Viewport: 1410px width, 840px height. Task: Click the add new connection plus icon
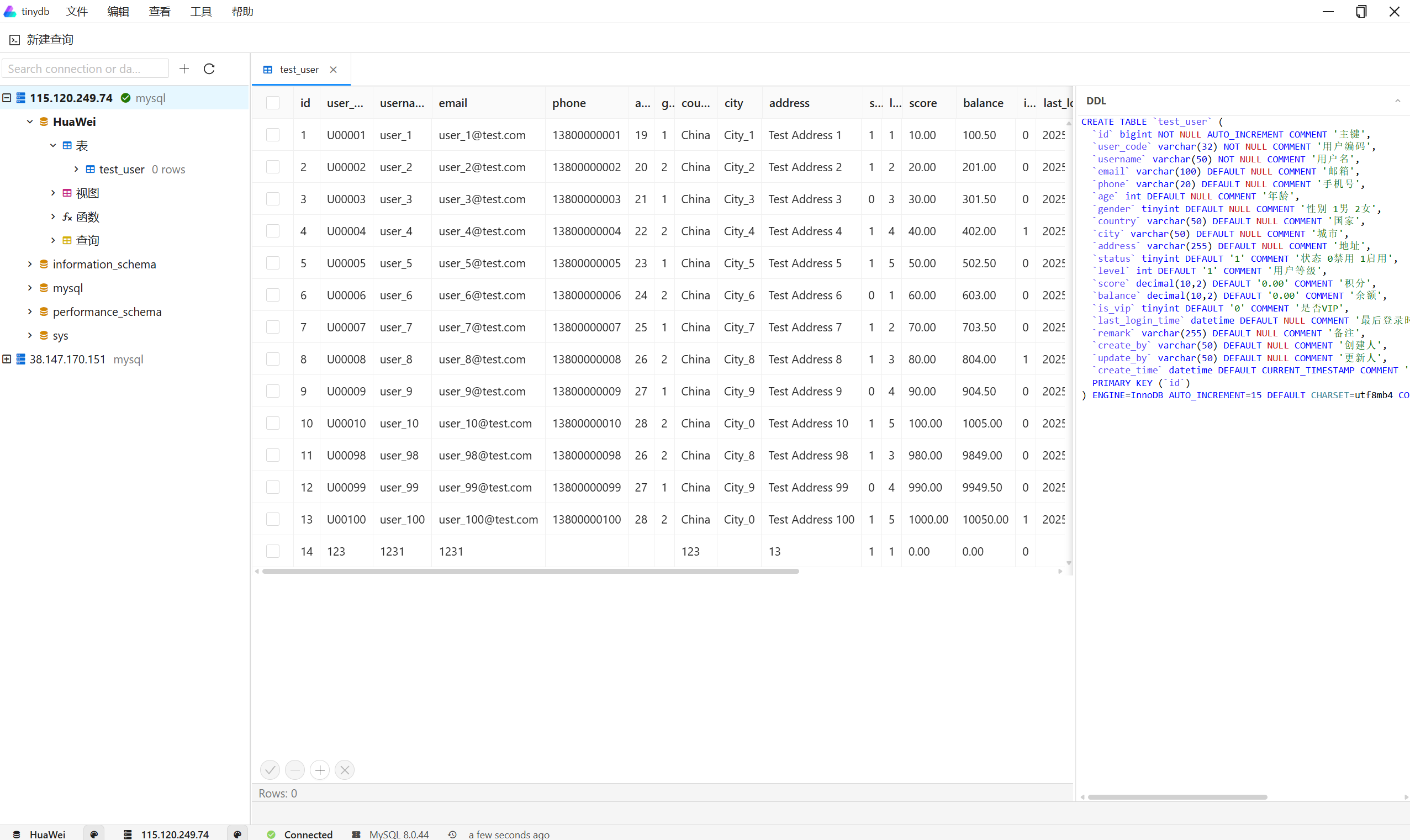click(x=184, y=69)
